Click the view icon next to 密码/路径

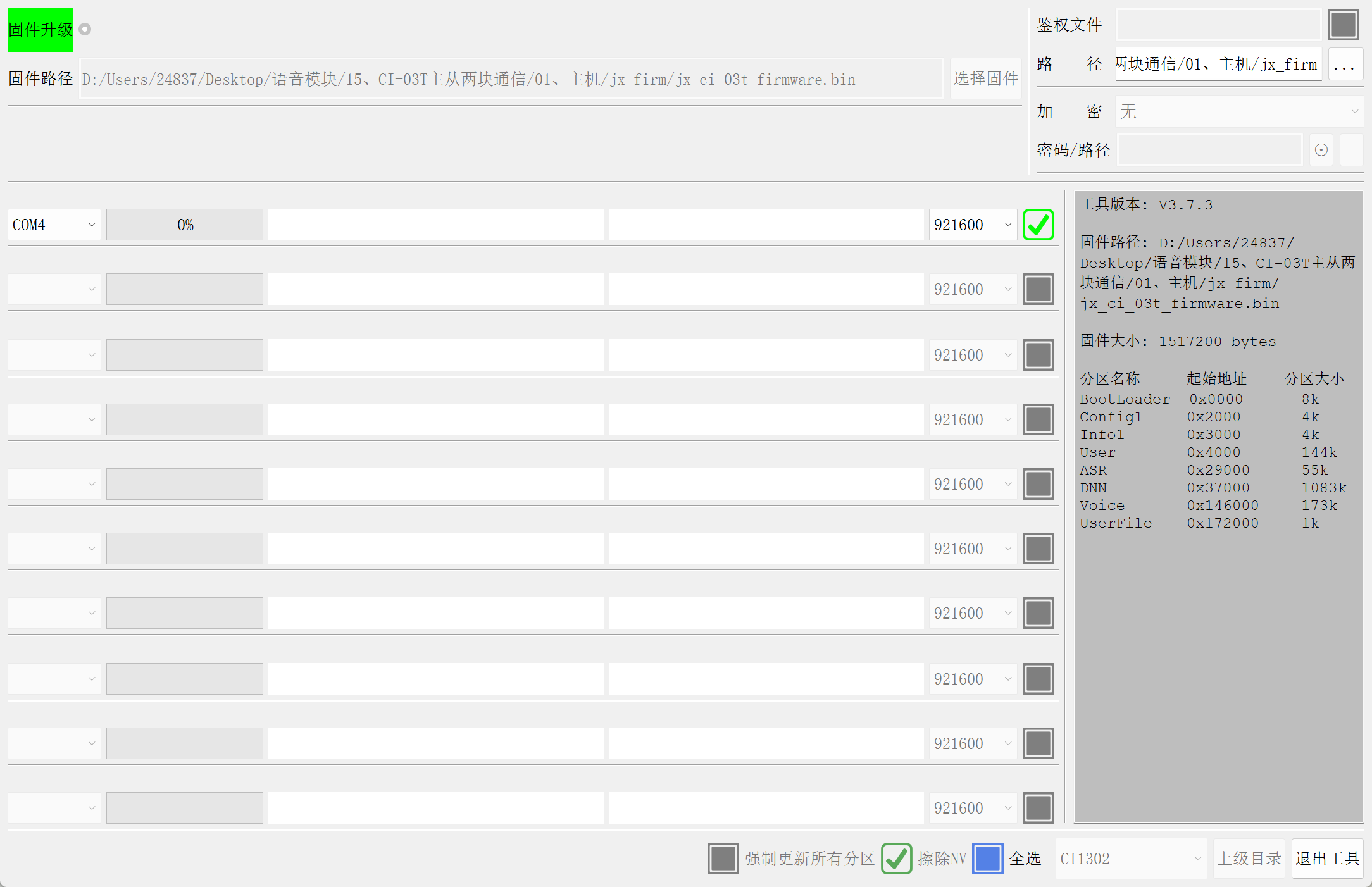pos(1321,150)
